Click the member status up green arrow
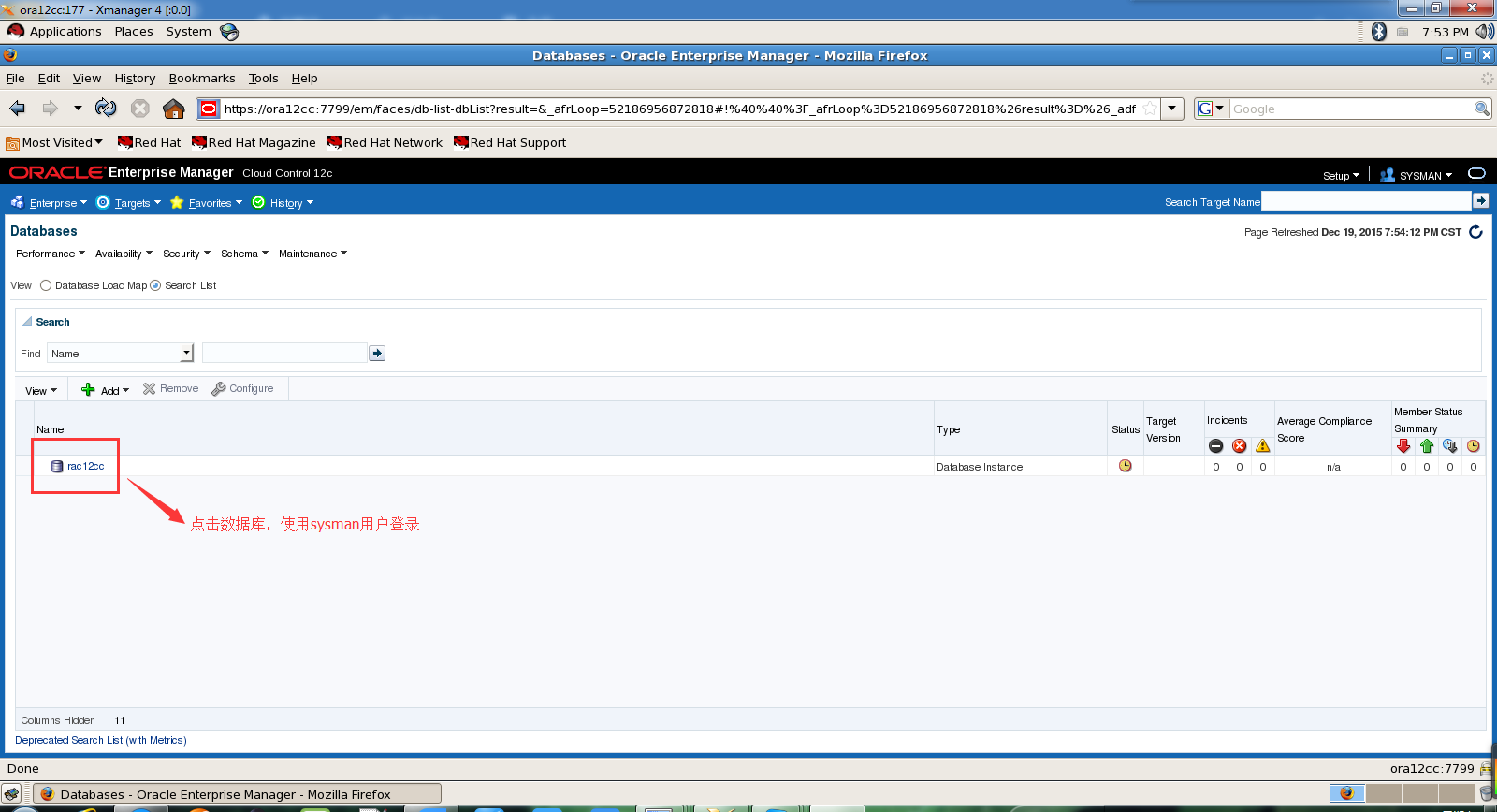The height and width of the screenshot is (812, 1497). pos(1427,446)
